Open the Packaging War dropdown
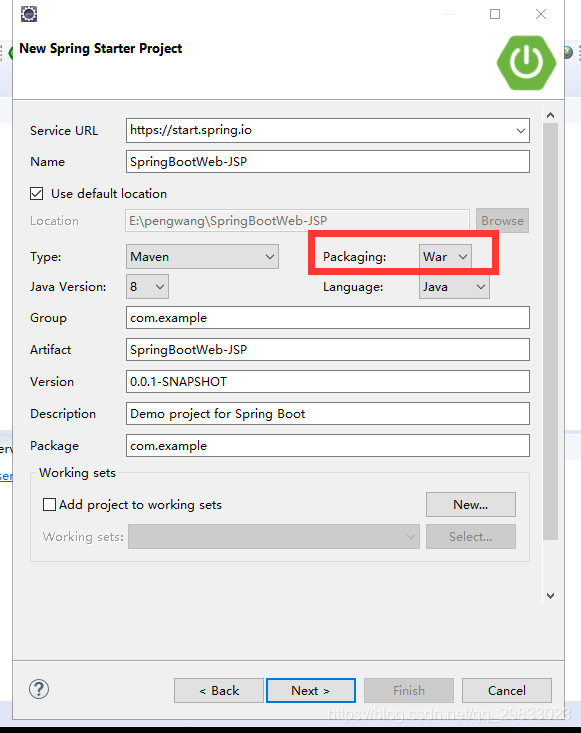This screenshot has width=581, height=733. point(445,257)
